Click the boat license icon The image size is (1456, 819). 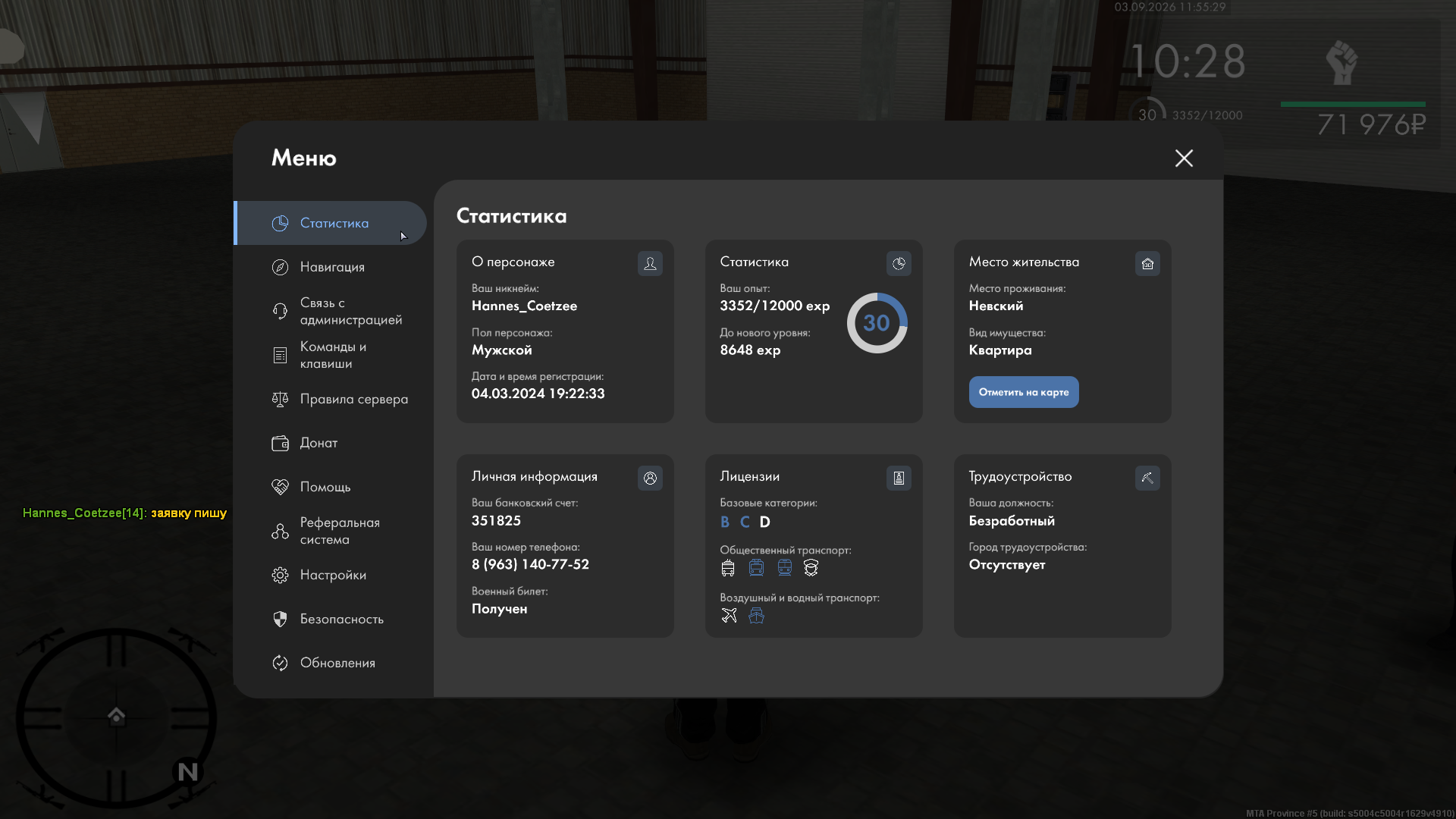click(x=756, y=615)
